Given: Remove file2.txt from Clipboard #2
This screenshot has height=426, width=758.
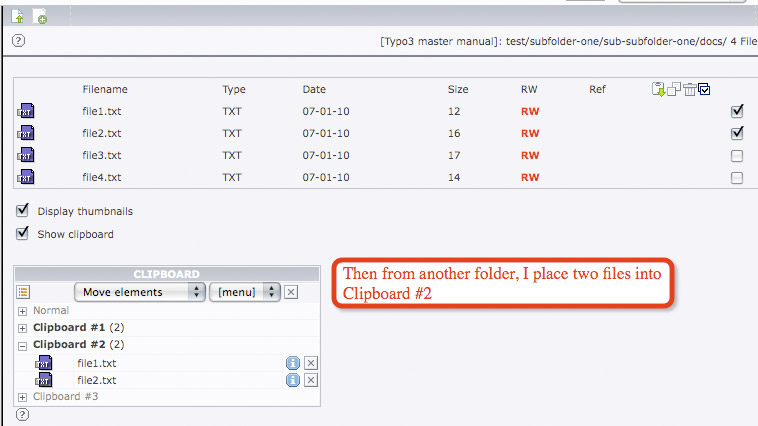Looking at the screenshot, I should 311,380.
